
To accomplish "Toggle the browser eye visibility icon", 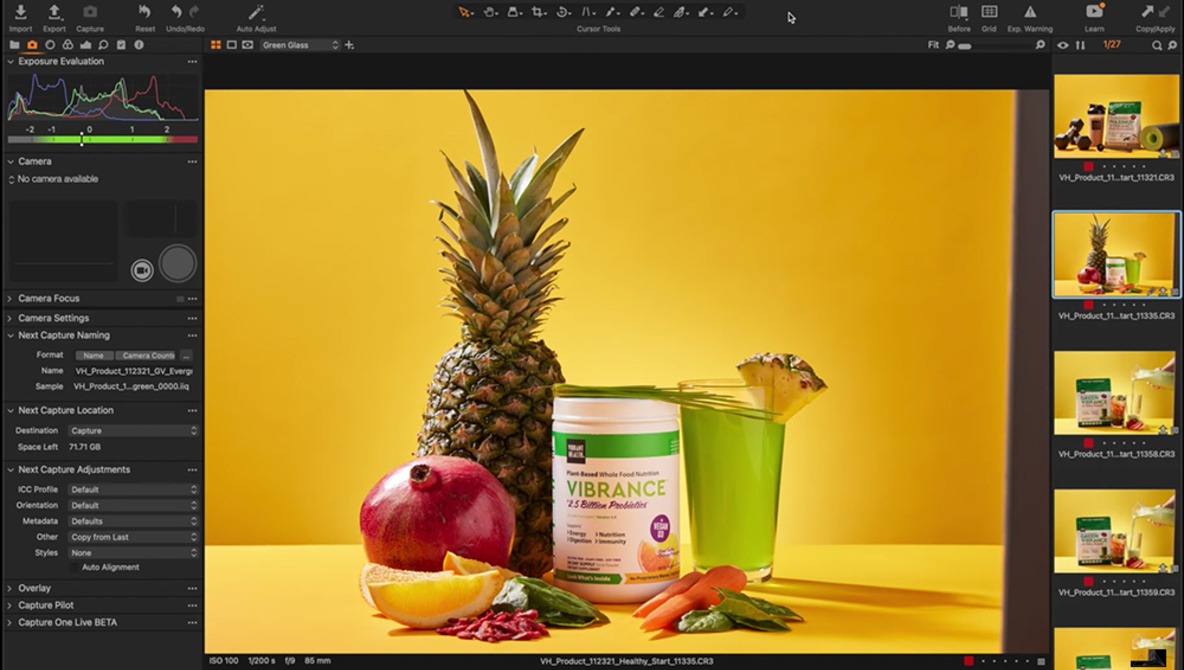I will (1062, 45).
